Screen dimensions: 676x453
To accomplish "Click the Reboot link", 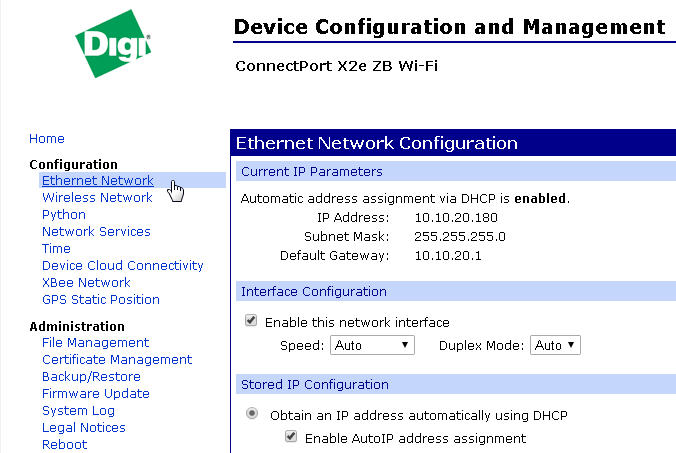I will [x=64, y=445].
